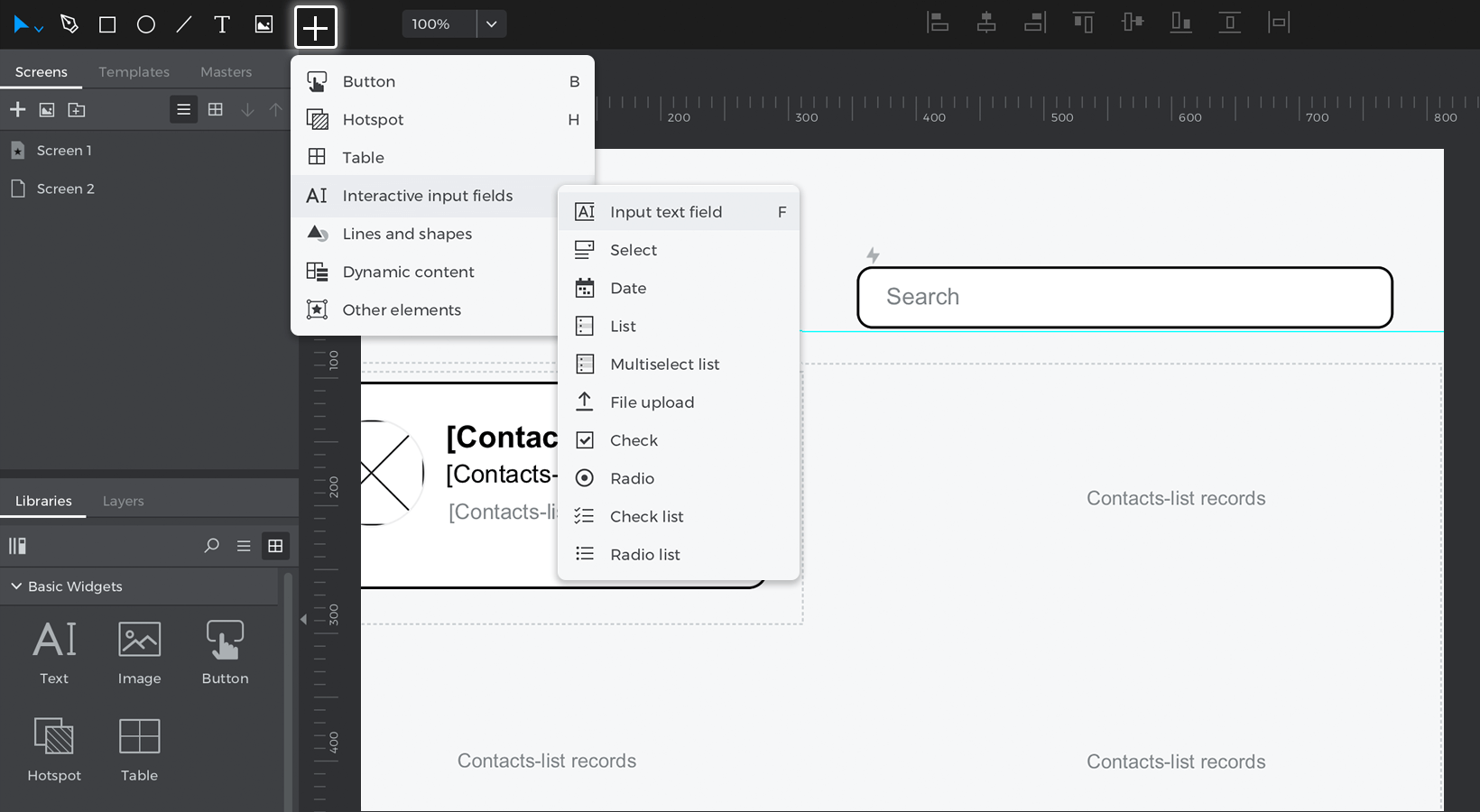The width and height of the screenshot is (1480, 812).
Task: Click the align left edges icon
Action: (938, 23)
